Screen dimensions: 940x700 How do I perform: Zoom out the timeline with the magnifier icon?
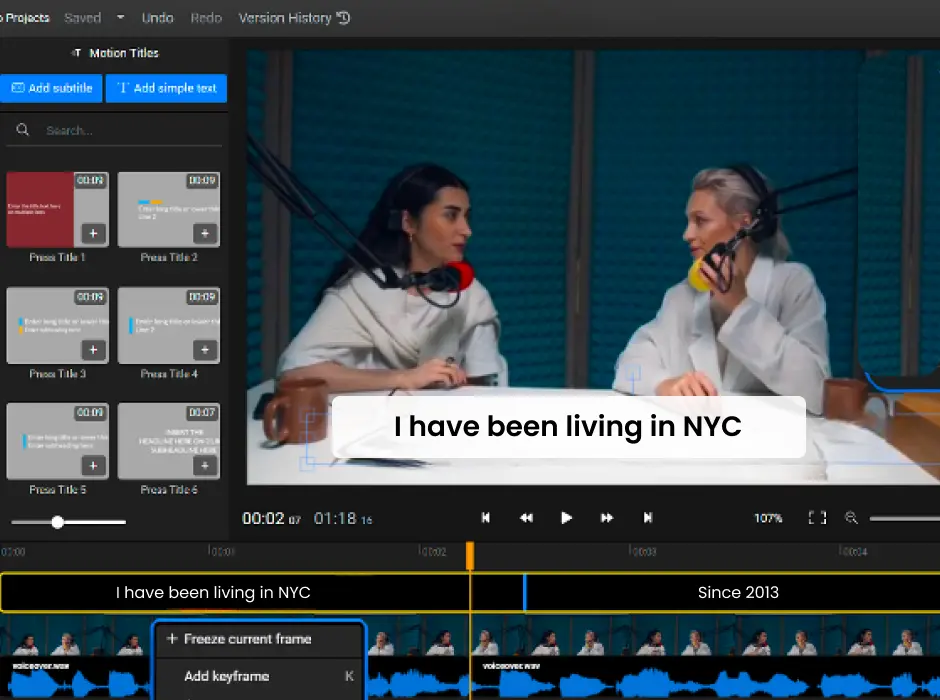click(851, 518)
